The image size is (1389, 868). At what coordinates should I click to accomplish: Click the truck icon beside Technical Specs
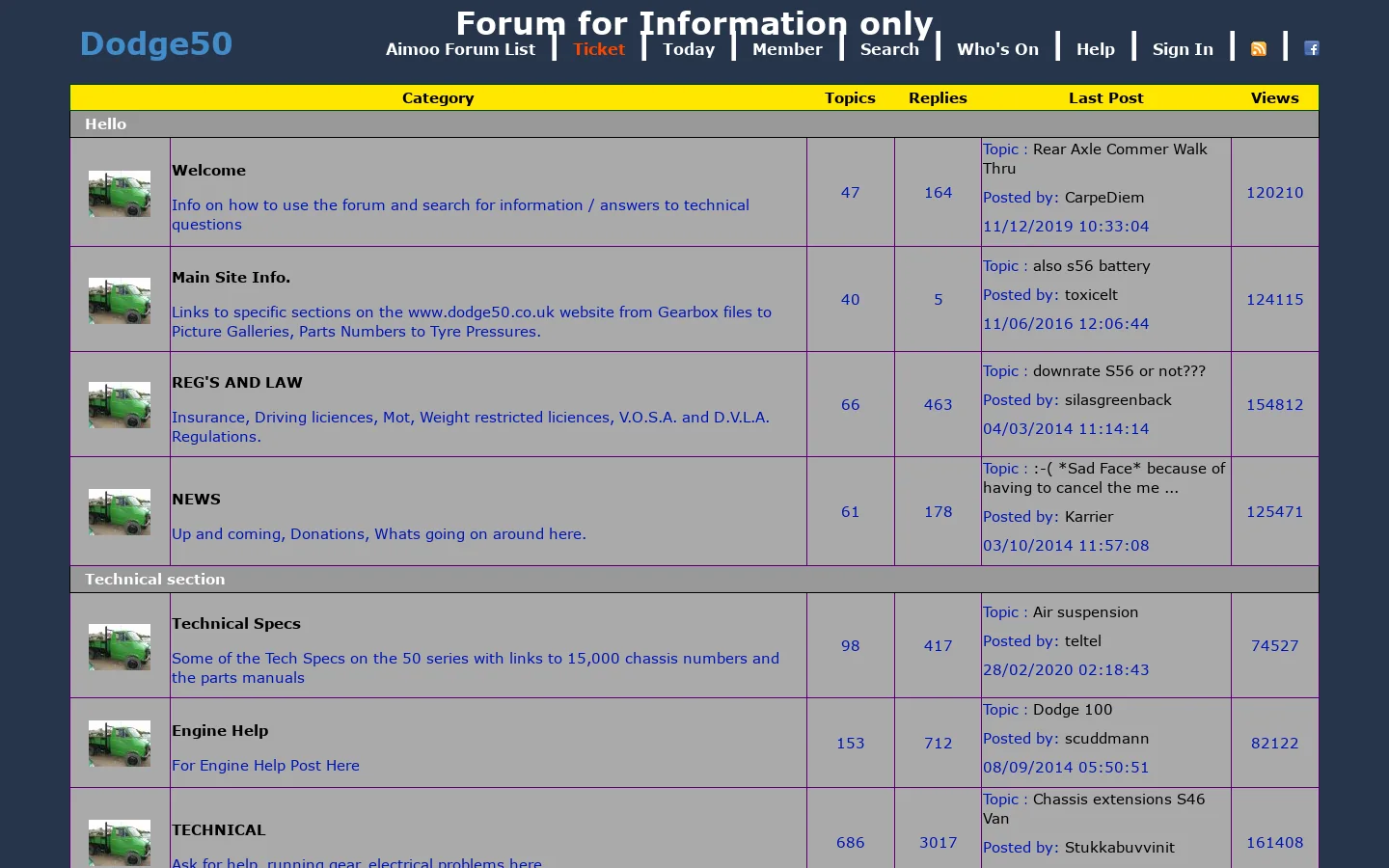click(120, 647)
